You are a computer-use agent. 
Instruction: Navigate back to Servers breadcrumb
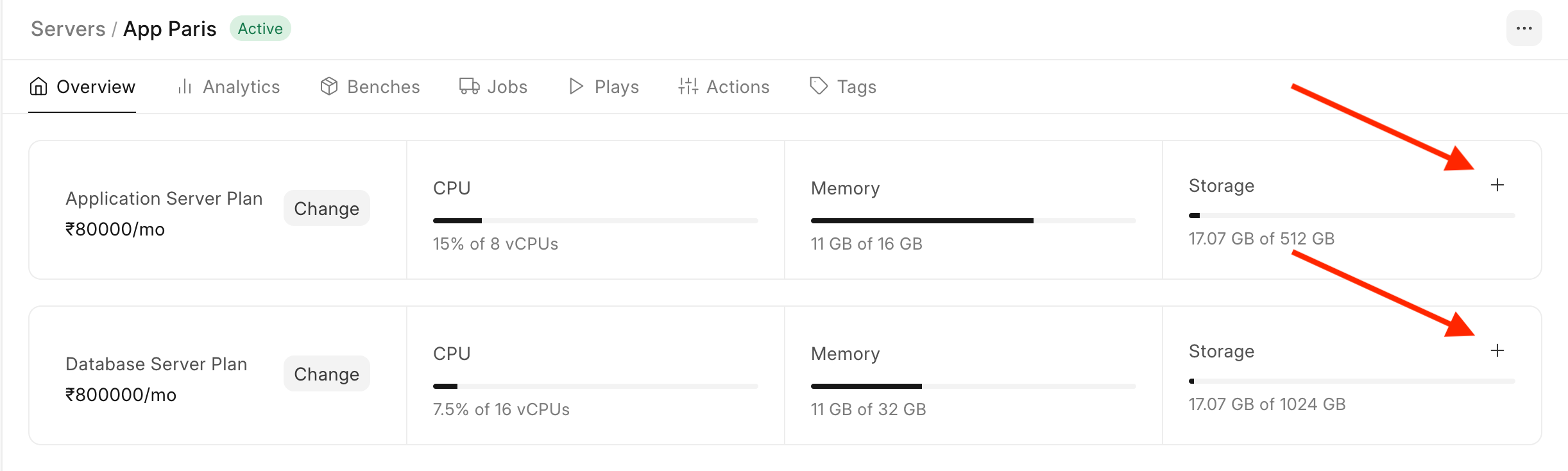68,29
